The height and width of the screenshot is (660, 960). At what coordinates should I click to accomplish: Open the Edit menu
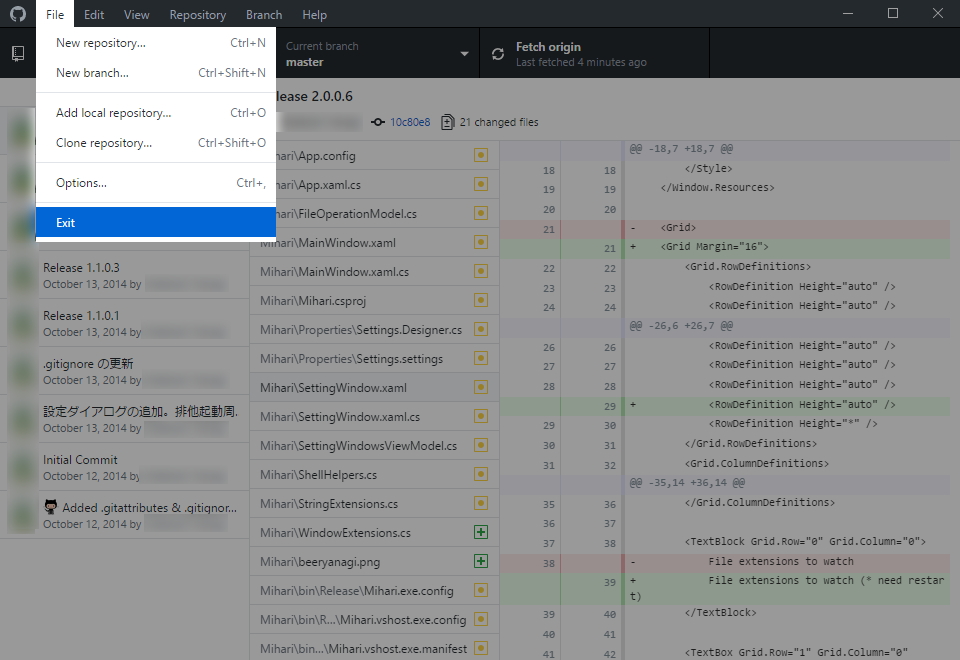point(93,14)
